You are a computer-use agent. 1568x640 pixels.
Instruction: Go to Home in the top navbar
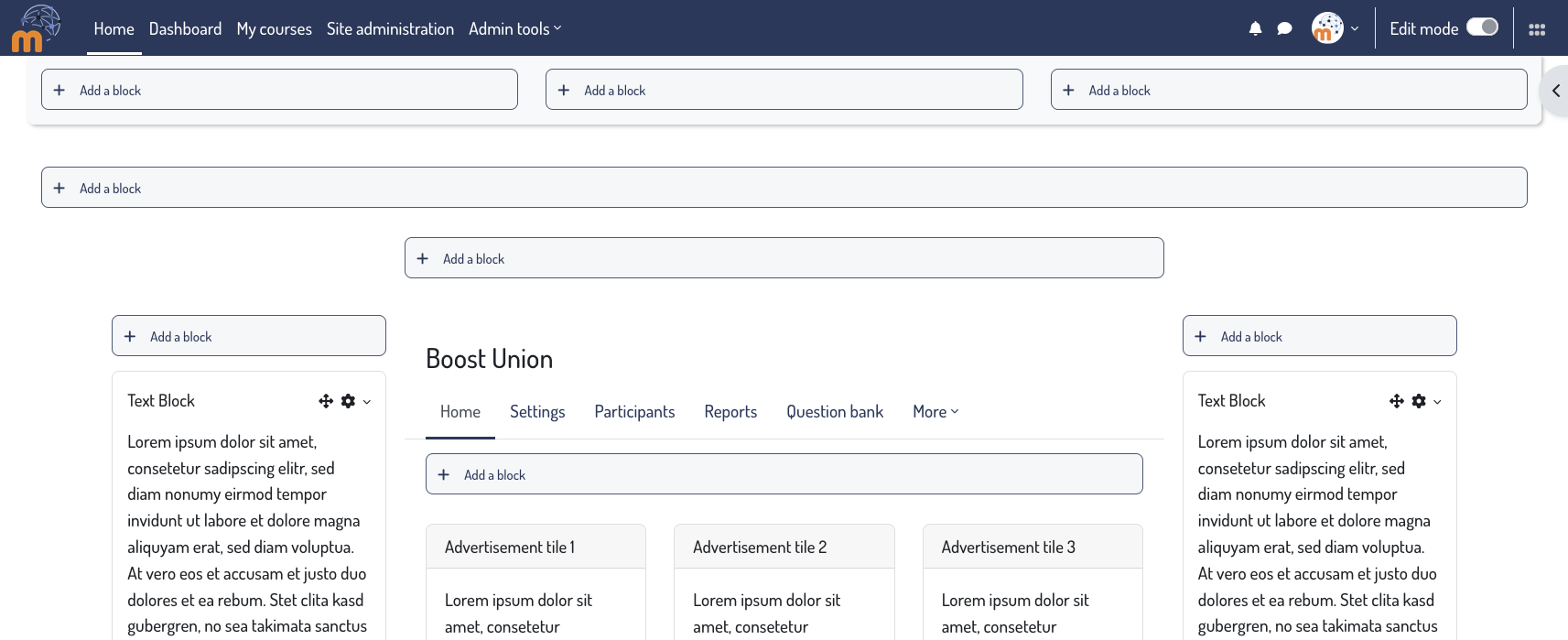(x=114, y=29)
